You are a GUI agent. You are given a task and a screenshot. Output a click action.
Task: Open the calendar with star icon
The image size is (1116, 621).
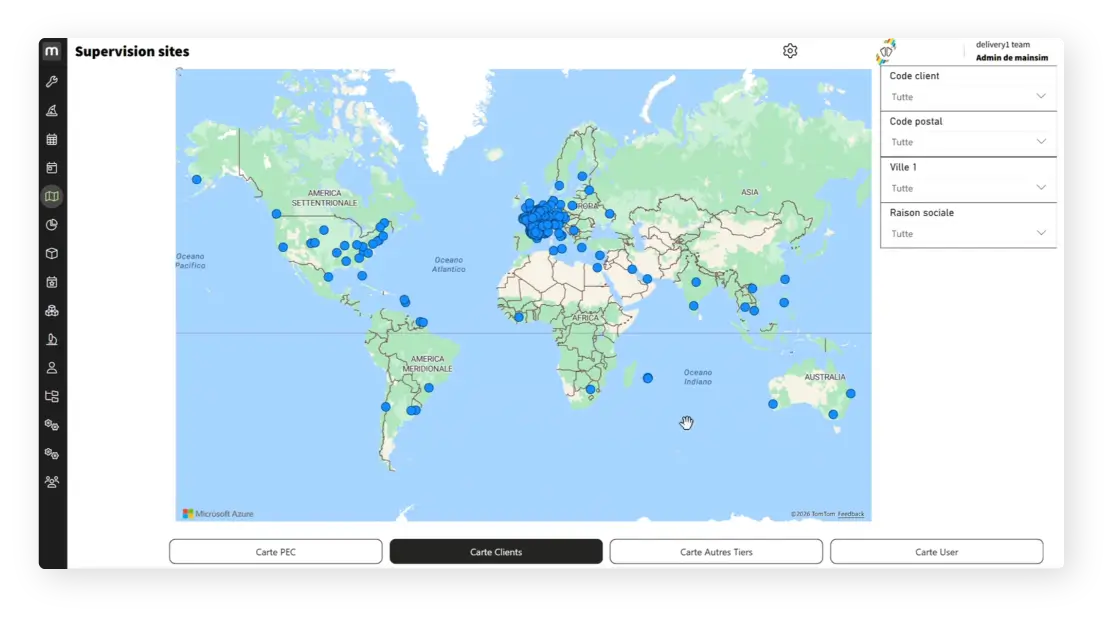point(52,282)
